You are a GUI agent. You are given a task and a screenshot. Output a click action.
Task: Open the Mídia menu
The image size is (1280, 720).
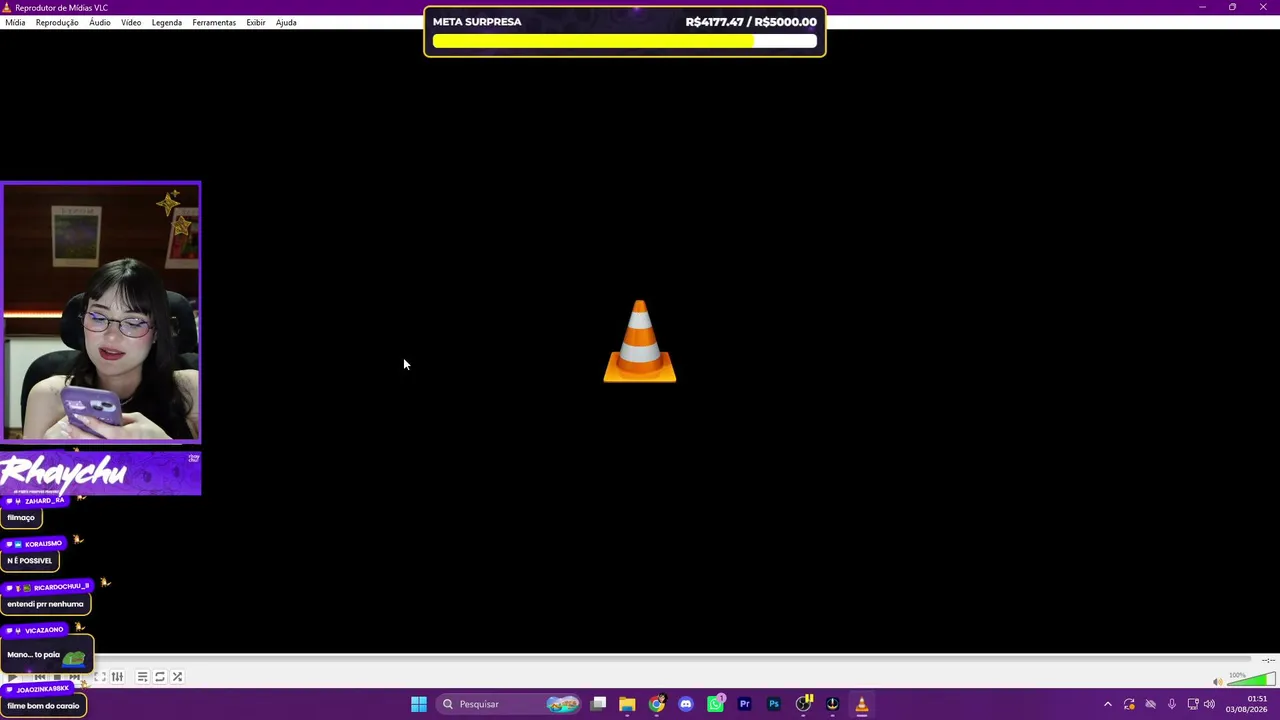pyautogui.click(x=15, y=22)
